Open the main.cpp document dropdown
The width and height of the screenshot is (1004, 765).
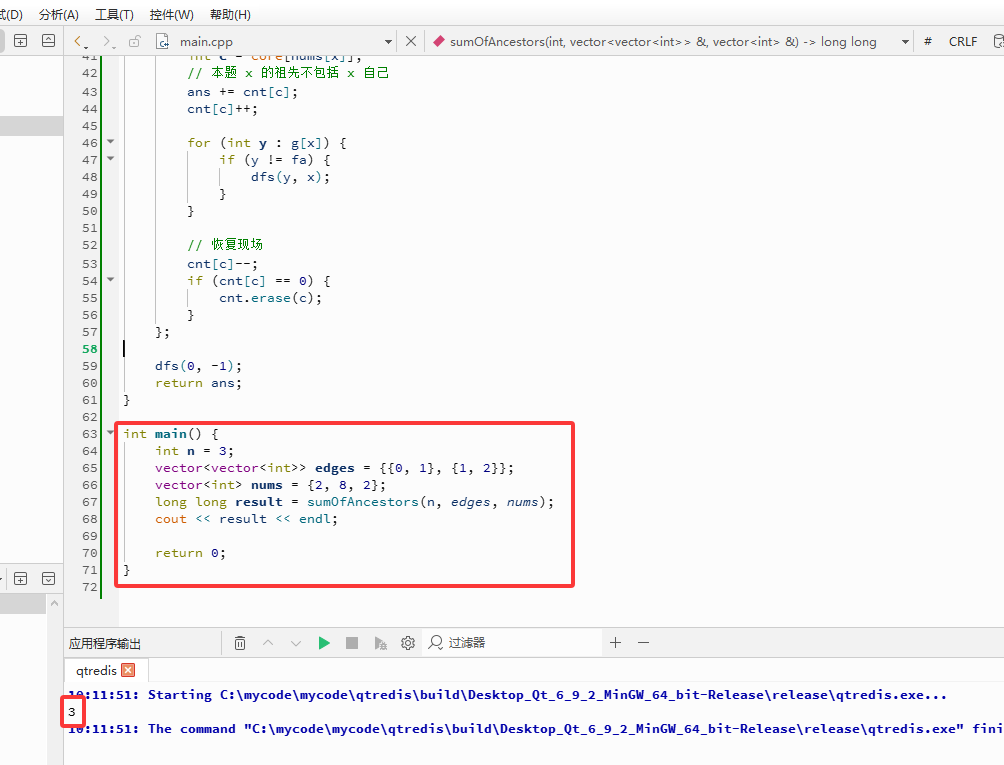[x=388, y=42]
